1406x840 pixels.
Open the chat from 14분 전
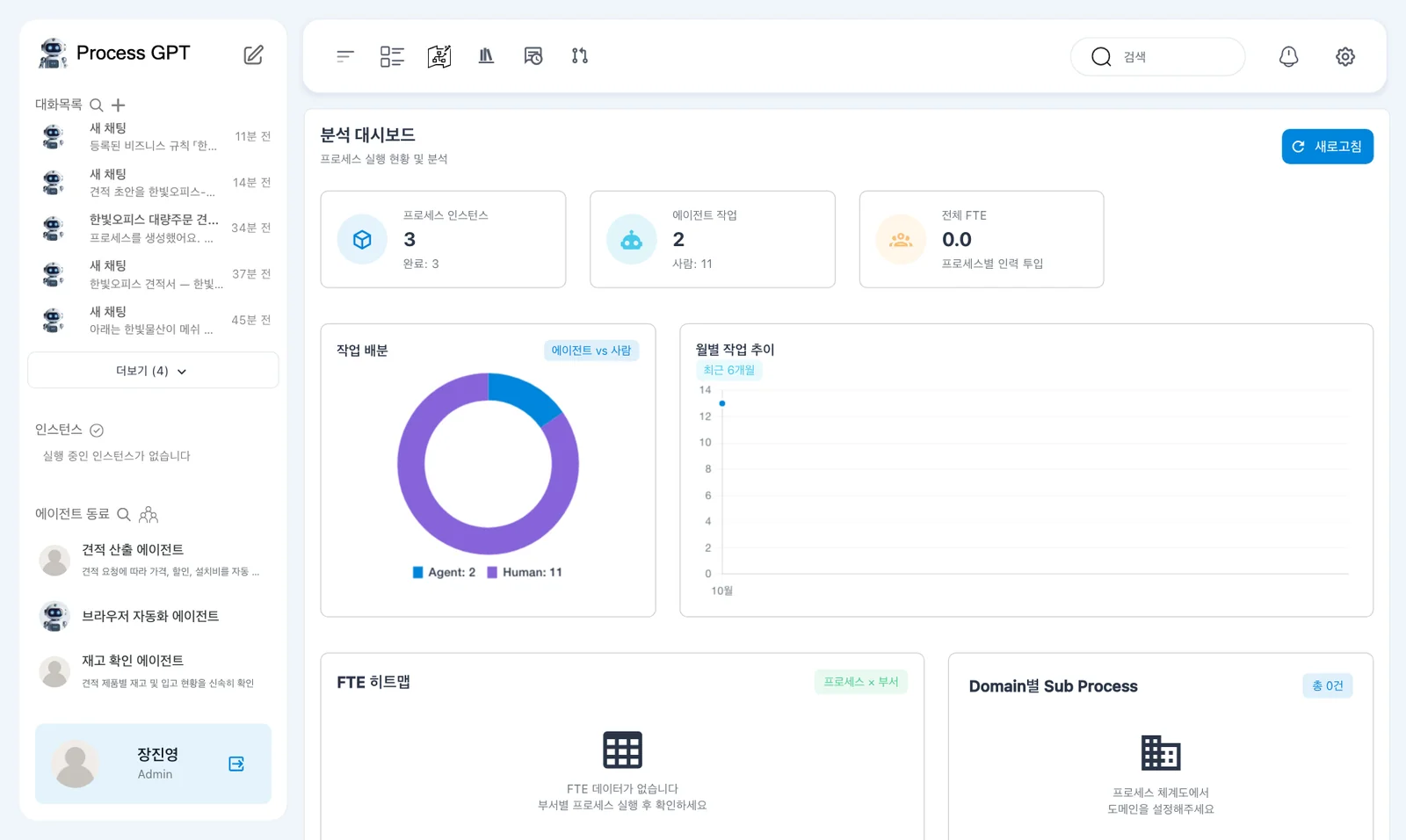154,182
